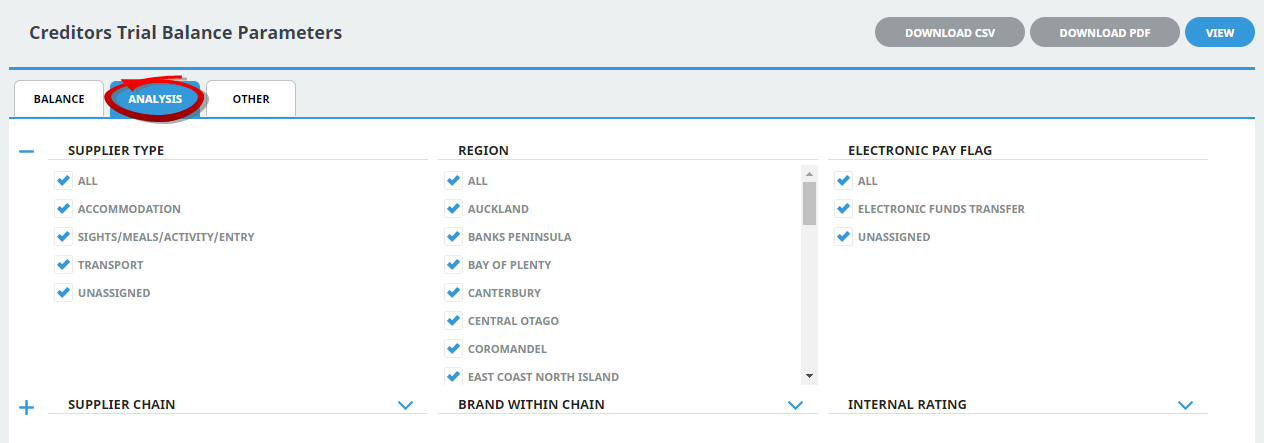
Task: Open the Other tab
Action: pos(251,99)
